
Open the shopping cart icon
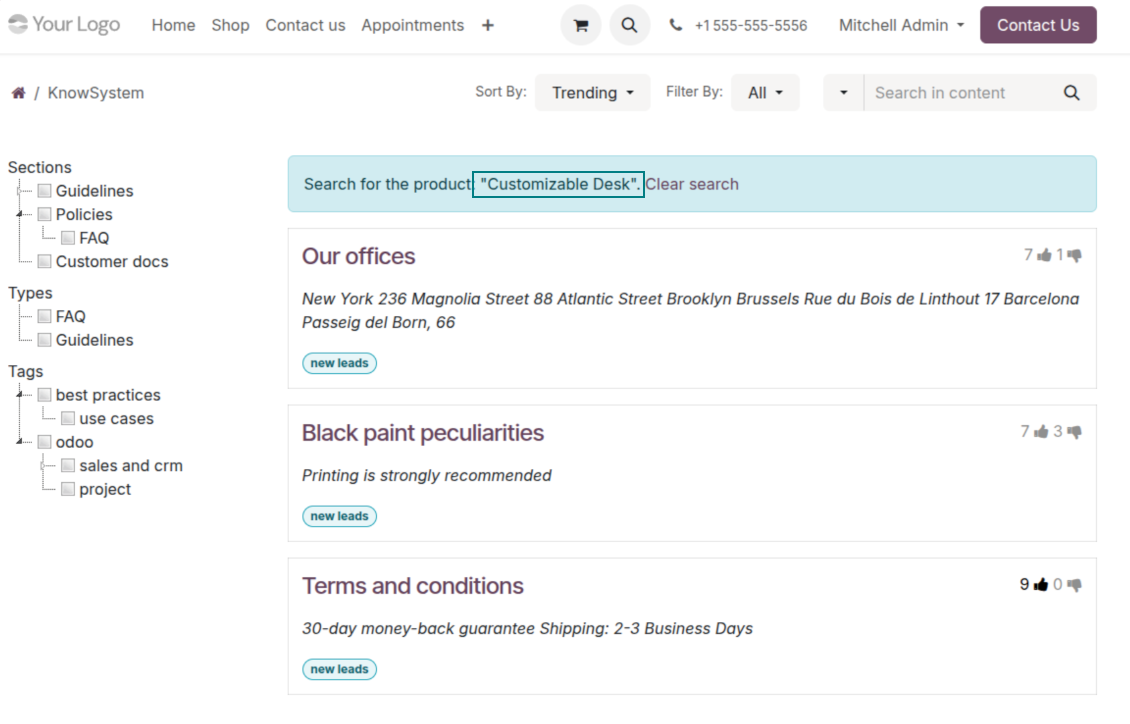coord(580,25)
